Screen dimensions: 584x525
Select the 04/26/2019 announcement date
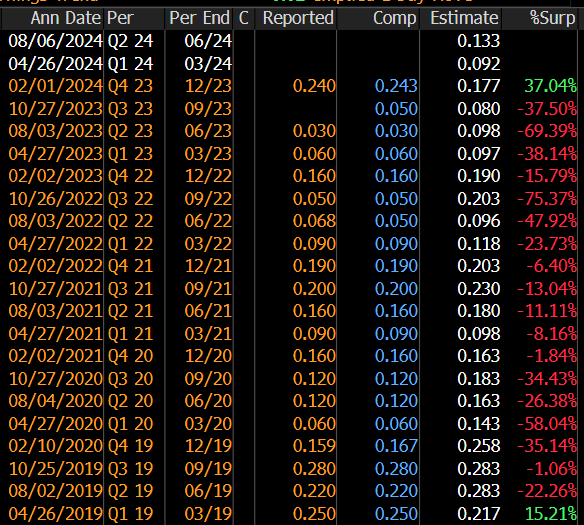pos(55,514)
